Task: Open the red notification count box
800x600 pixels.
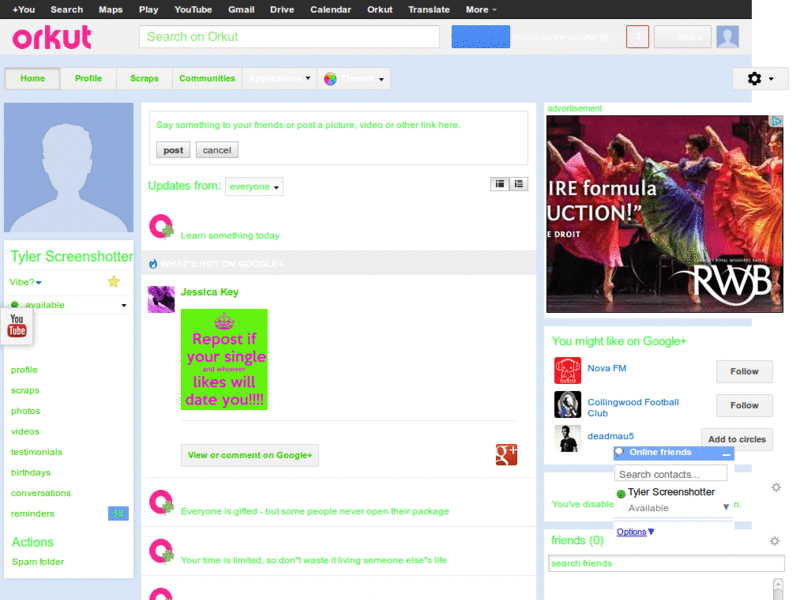Action: pos(637,37)
